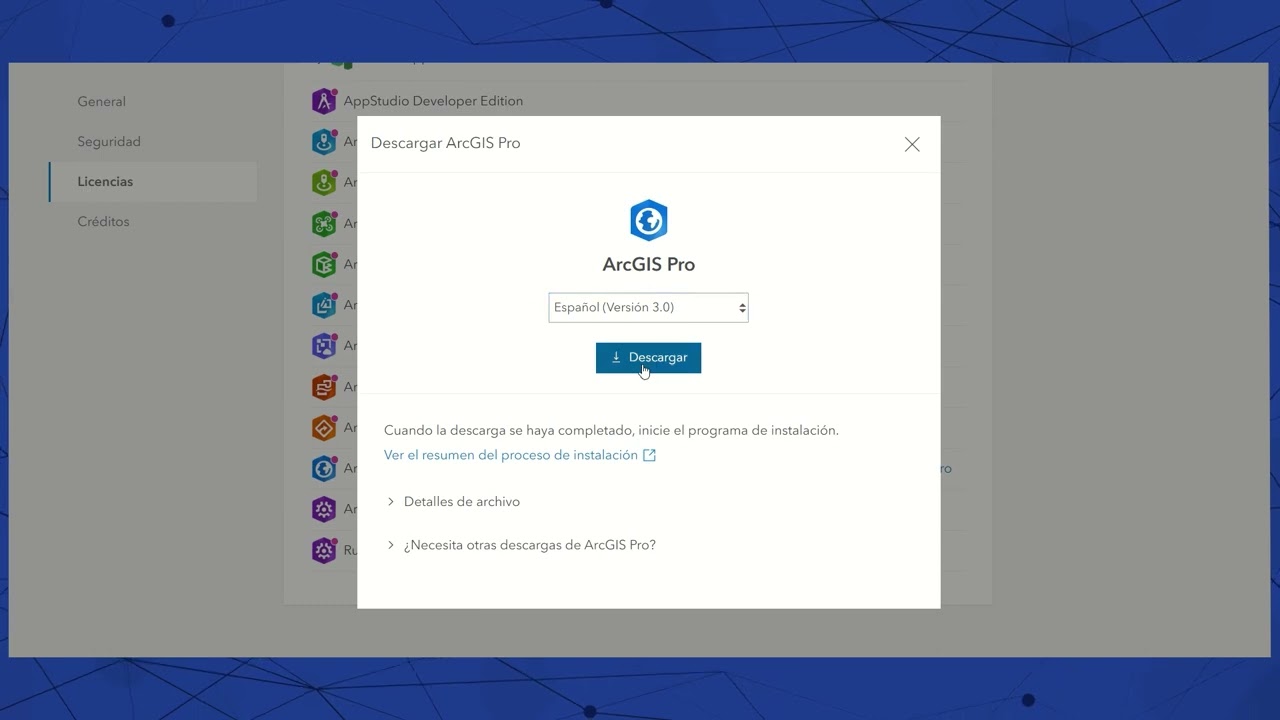Select the Seguridad sidebar tab

(x=109, y=142)
